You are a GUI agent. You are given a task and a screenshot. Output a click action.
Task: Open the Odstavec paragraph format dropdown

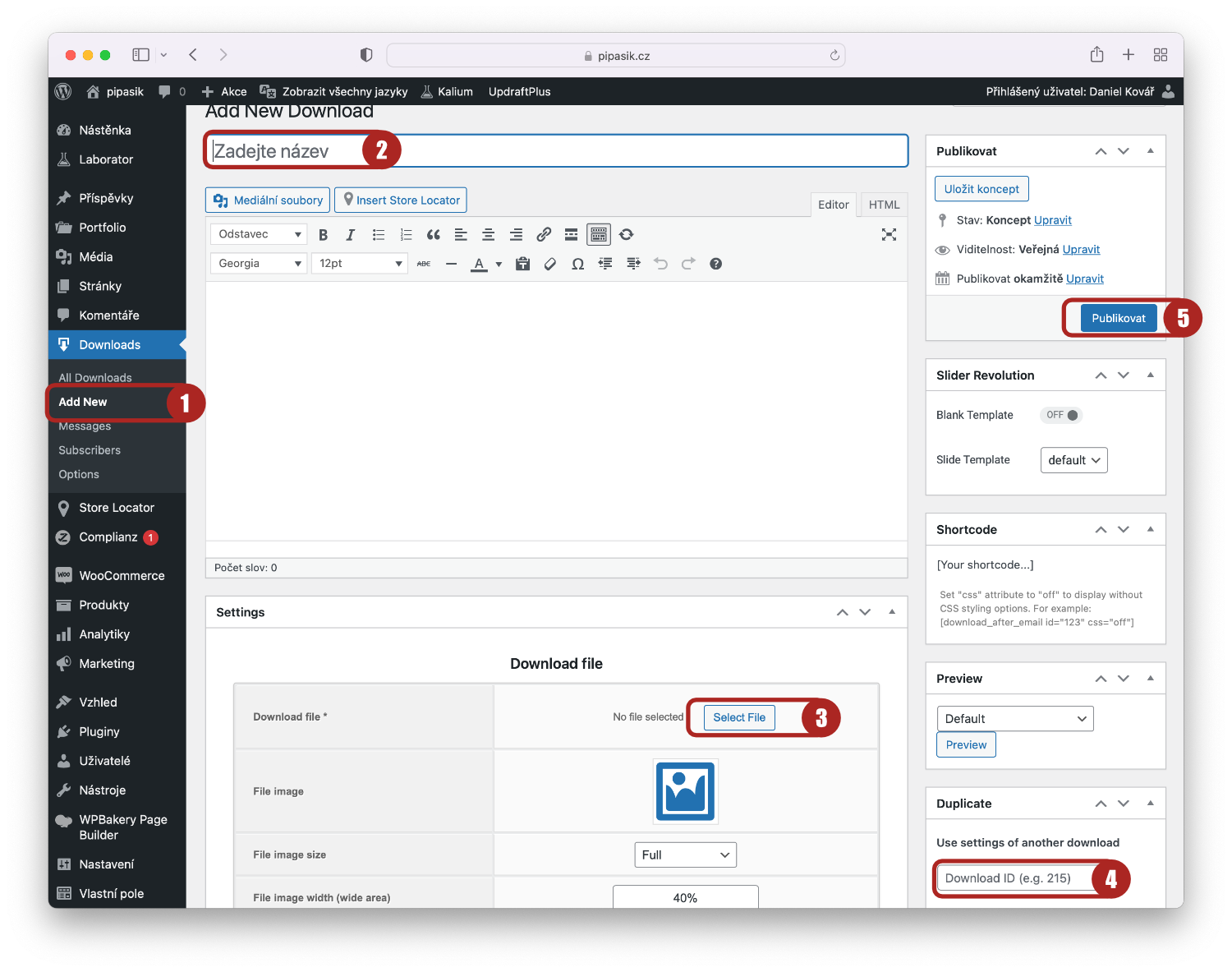coord(259,235)
